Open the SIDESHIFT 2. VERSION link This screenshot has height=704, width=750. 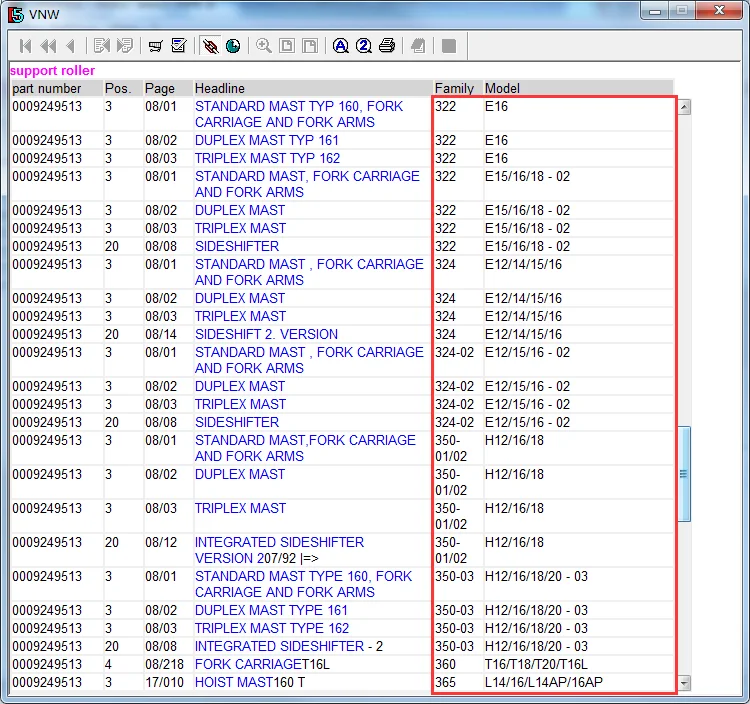coord(266,334)
